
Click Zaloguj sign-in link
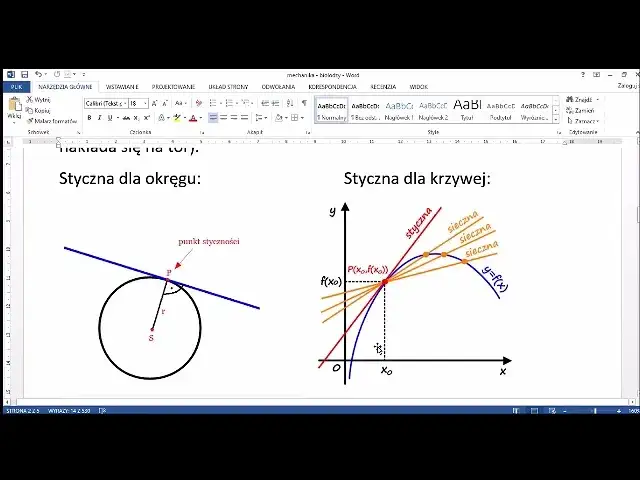pyautogui.click(x=627, y=86)
